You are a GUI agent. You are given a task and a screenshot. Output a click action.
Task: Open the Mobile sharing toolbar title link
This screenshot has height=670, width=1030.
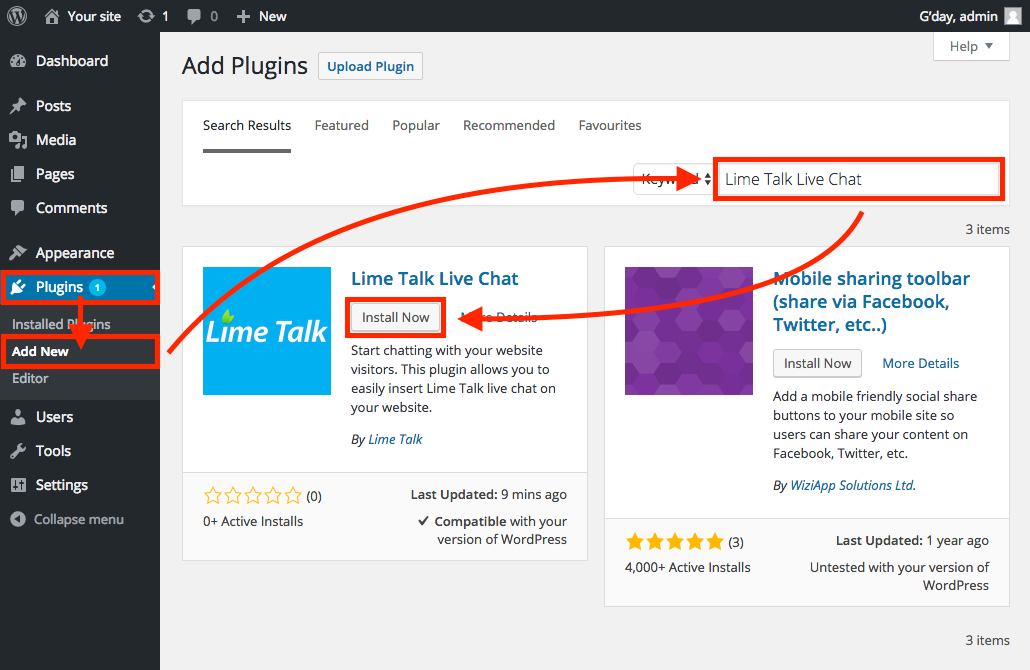pos(871,302)
